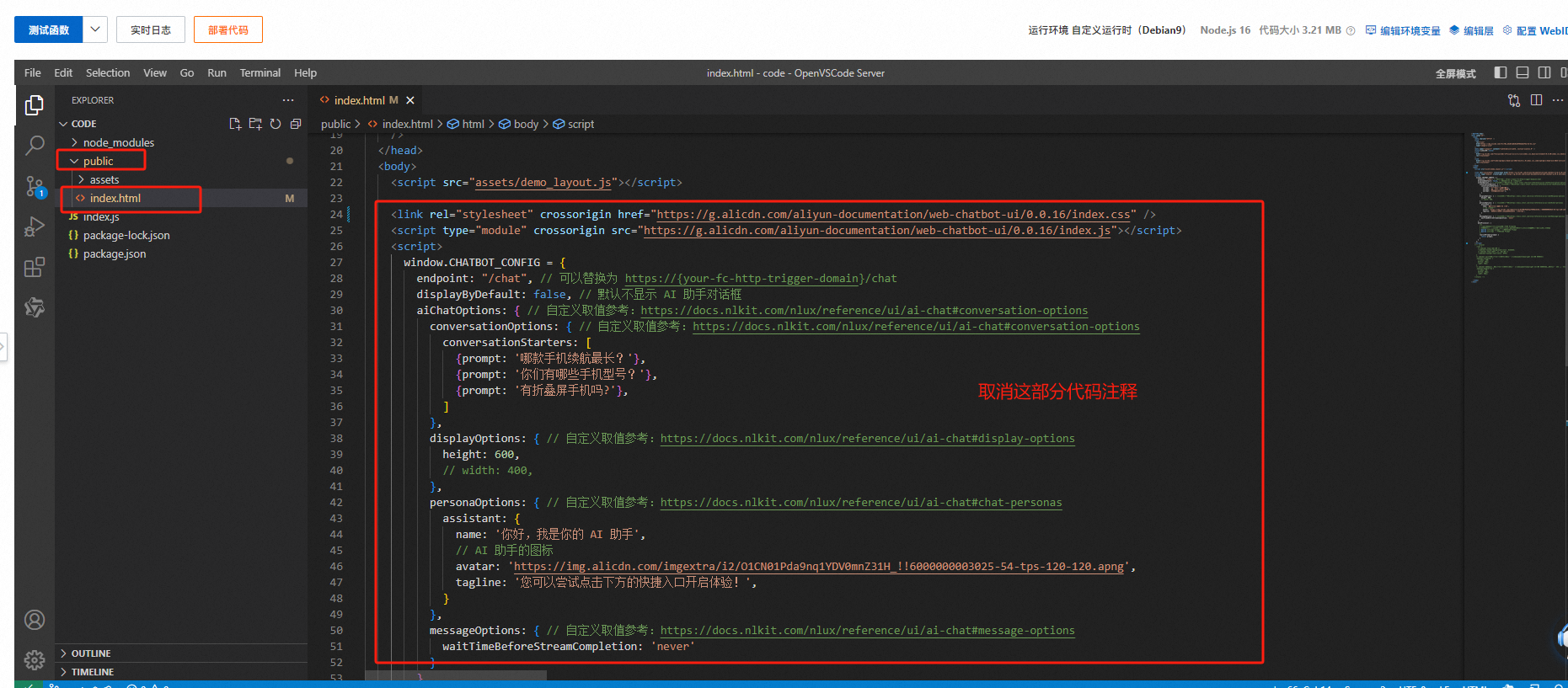This screenshot has height=688, width=1568.
Task: Click the demo_layout.js script source link
Action: (x=543, y=183)
